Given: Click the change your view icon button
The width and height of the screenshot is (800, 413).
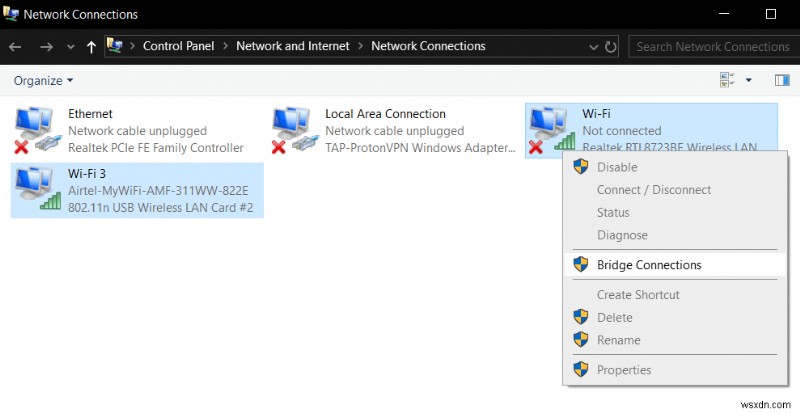Looking at the screenshot, I should click(727, 80).
